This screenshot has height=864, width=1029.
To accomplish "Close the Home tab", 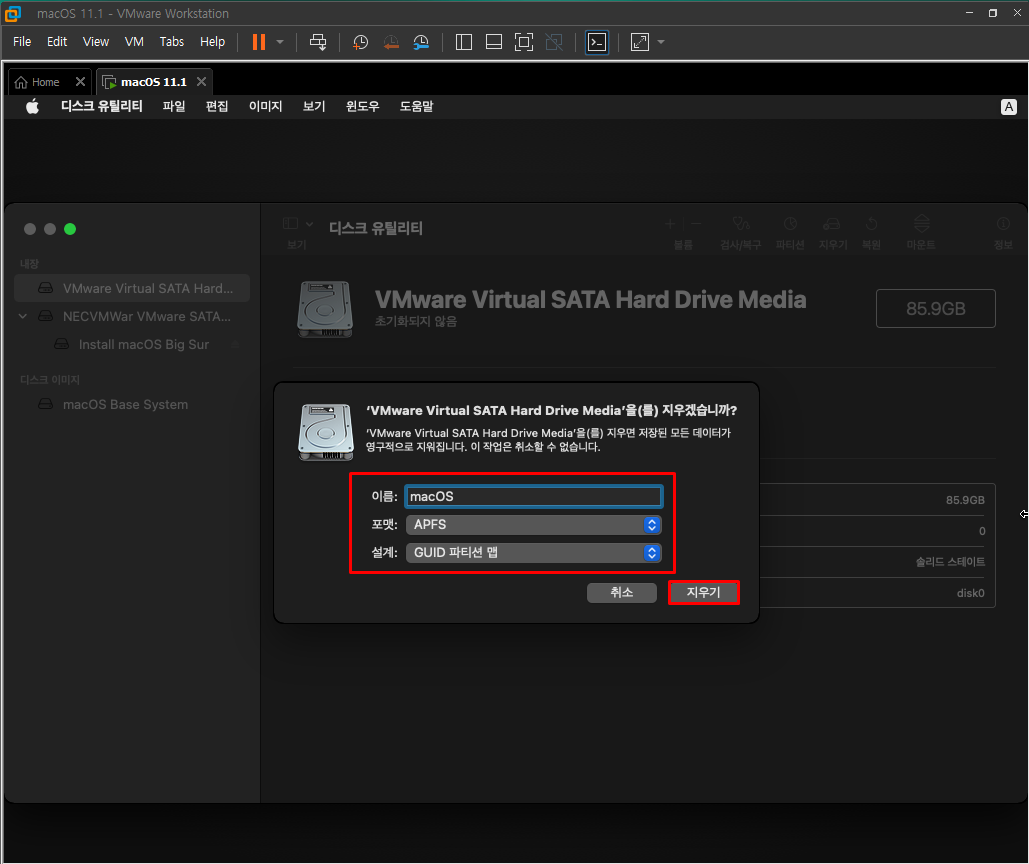I will click(80, 81).
